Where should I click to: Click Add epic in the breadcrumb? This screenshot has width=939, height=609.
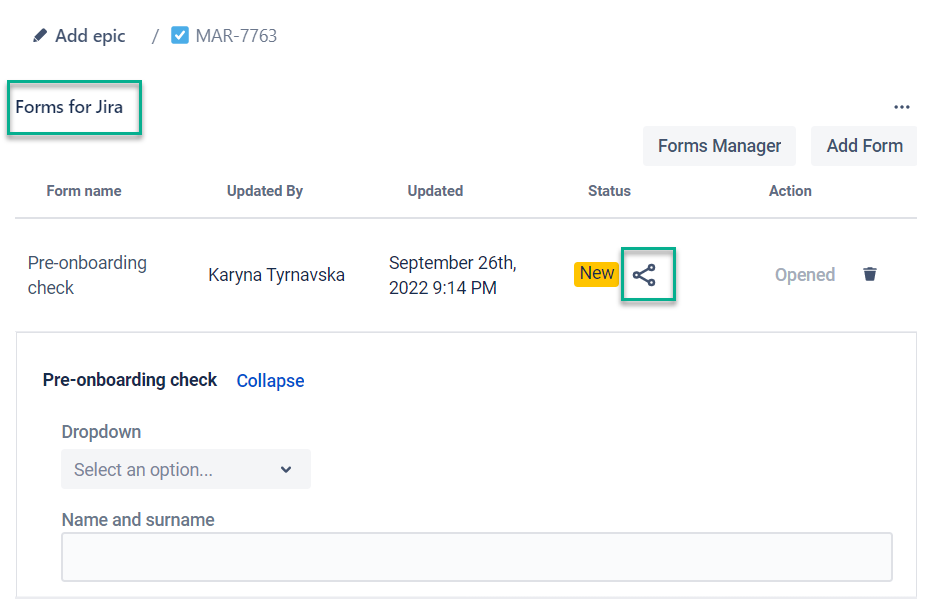pyautogui.click(x=90, y=36)
